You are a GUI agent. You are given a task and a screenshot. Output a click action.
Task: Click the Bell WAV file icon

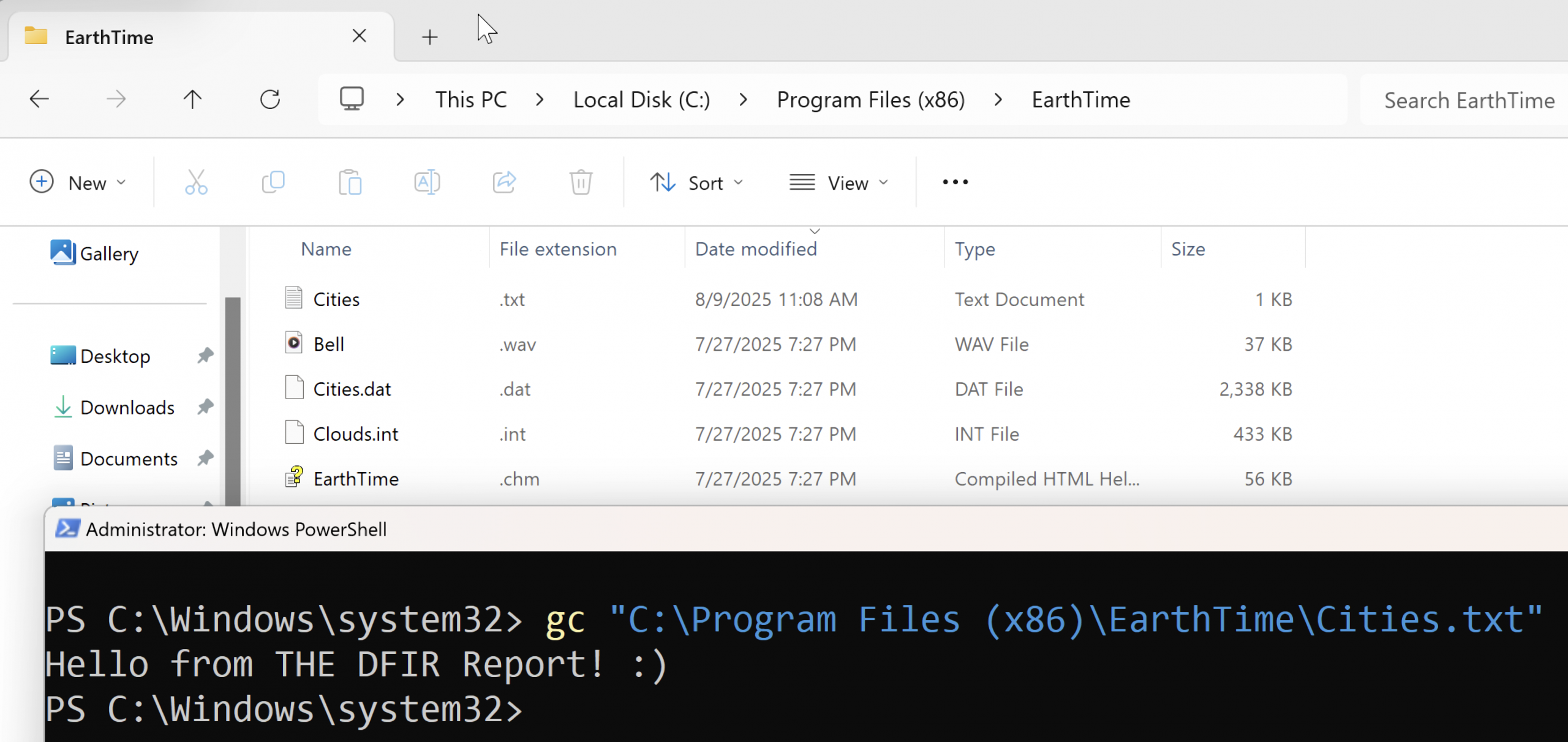[x=294, y=343]
